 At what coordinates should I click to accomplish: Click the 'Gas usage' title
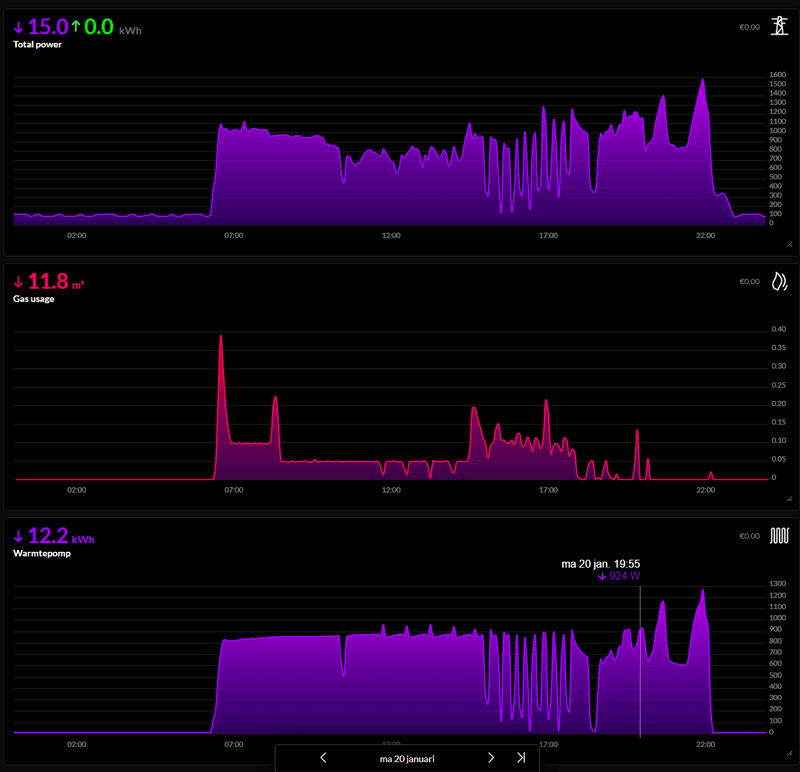click(34, 299)
